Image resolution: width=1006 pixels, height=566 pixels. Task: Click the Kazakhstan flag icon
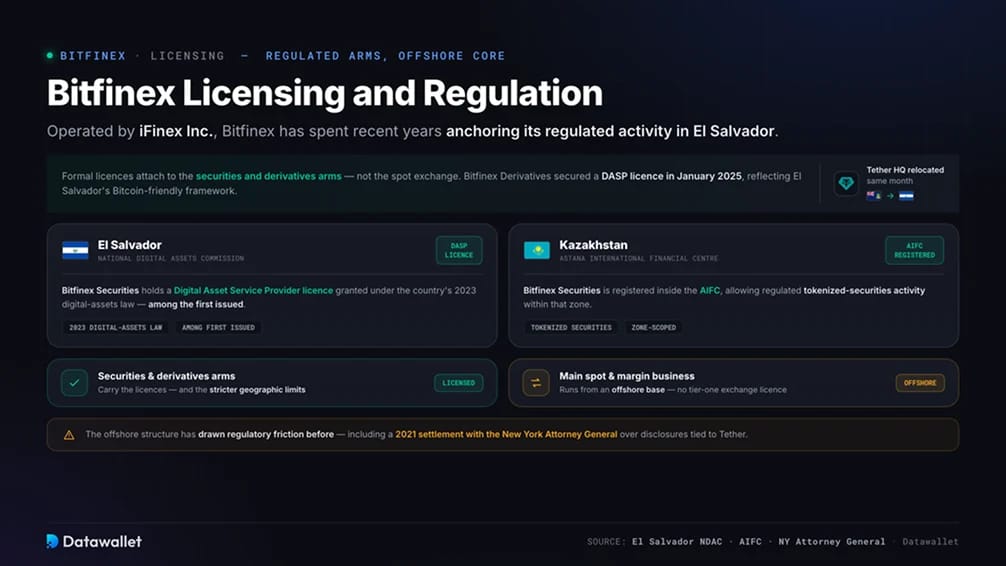click(536, 250)
